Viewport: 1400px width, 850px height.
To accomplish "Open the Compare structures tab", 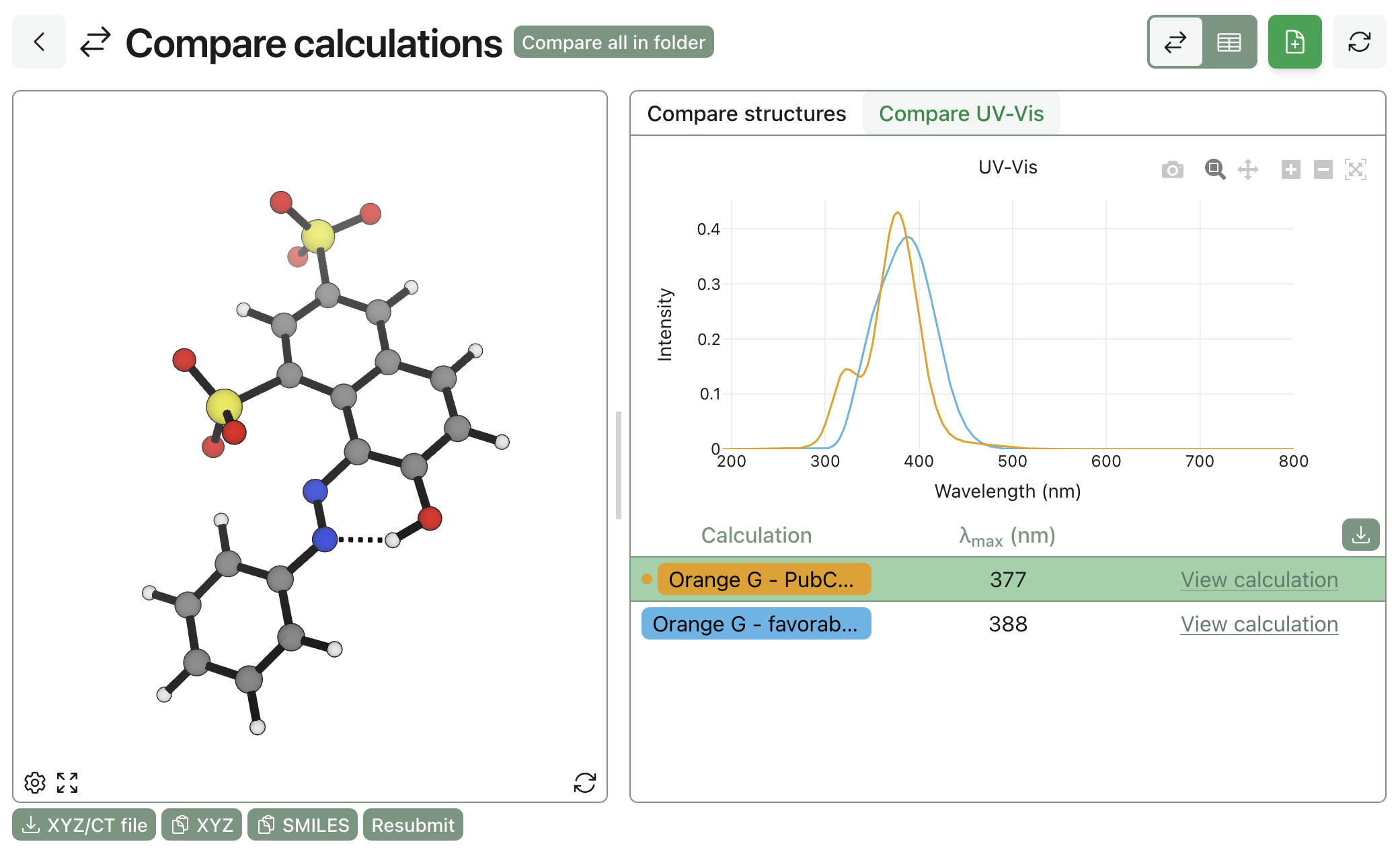I will pyautogui.click(x=746, y=114).
